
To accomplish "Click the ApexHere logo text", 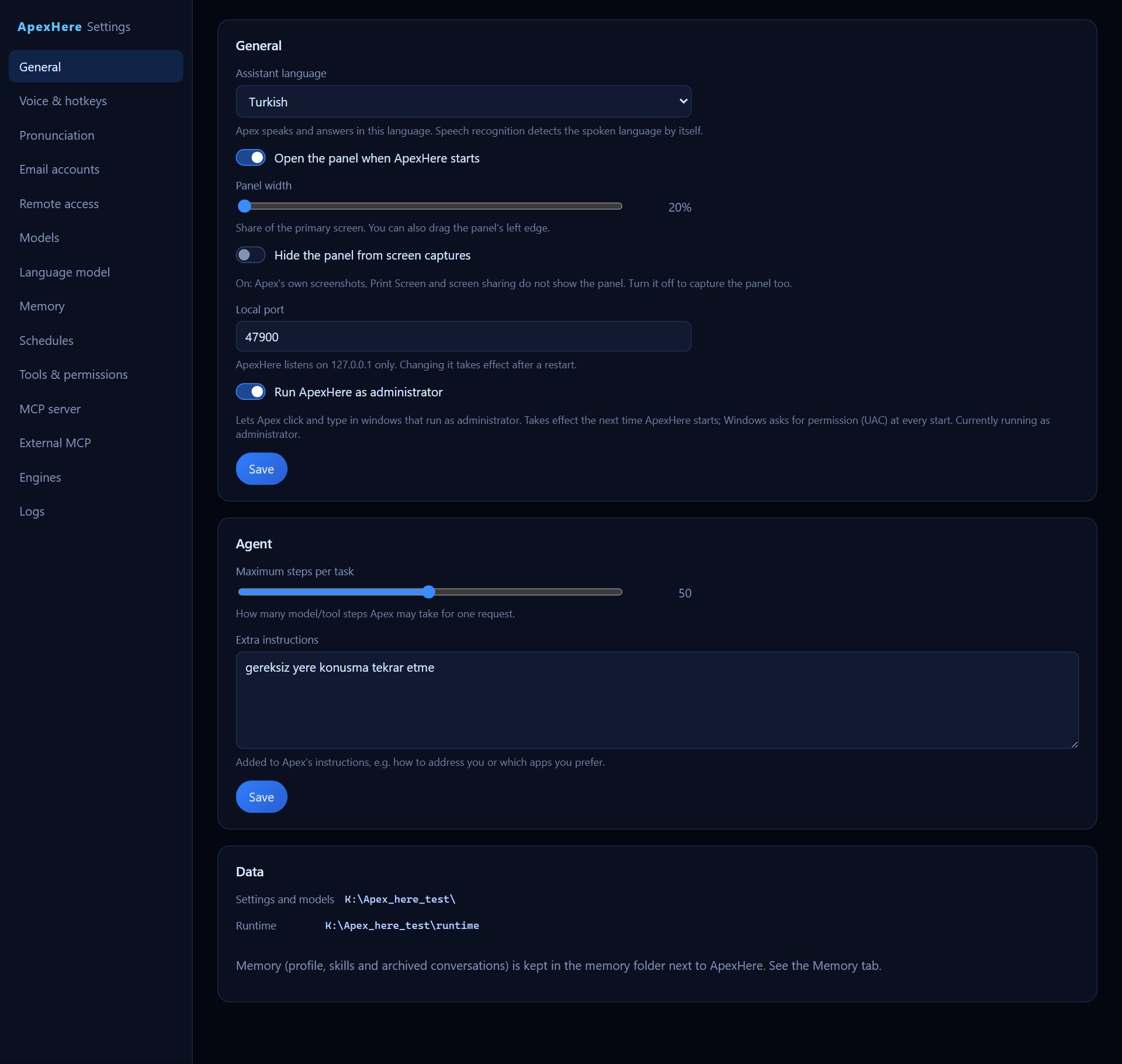I will [x=50, y=27].
